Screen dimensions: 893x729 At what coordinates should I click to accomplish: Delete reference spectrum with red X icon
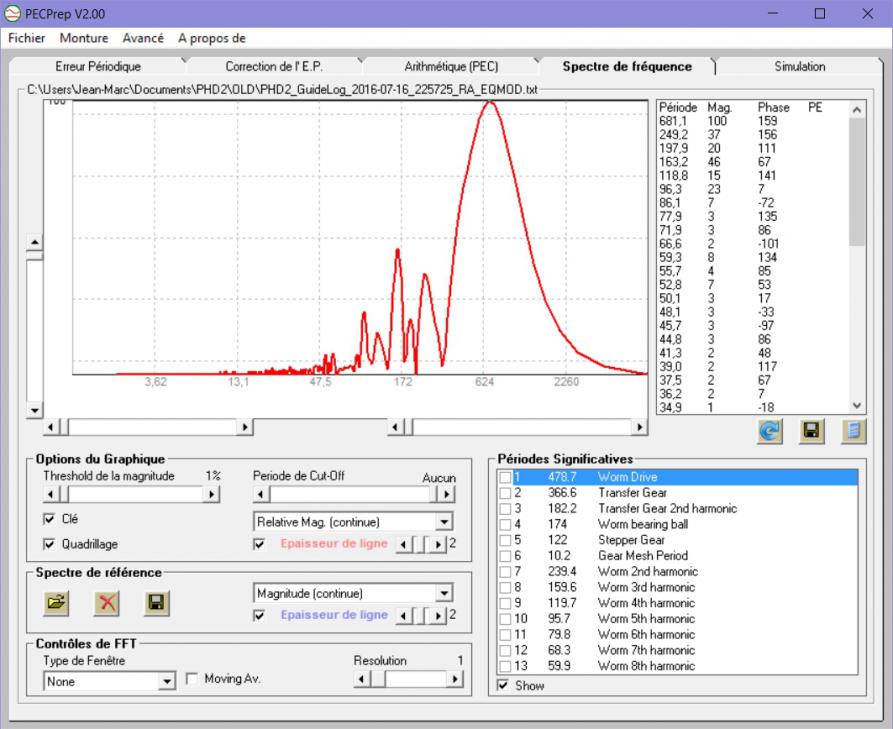click(106, 603)
